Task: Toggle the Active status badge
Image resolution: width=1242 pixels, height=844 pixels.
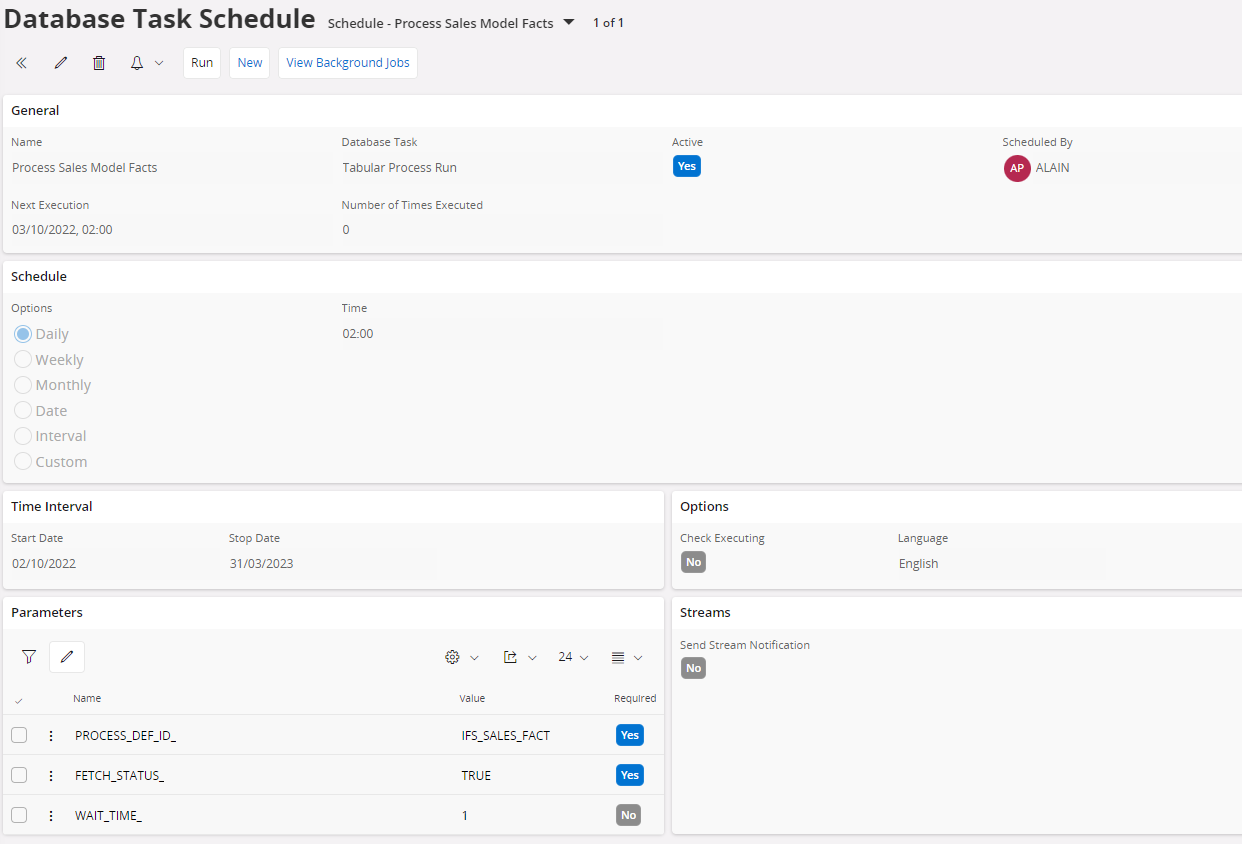Action: 687,166
